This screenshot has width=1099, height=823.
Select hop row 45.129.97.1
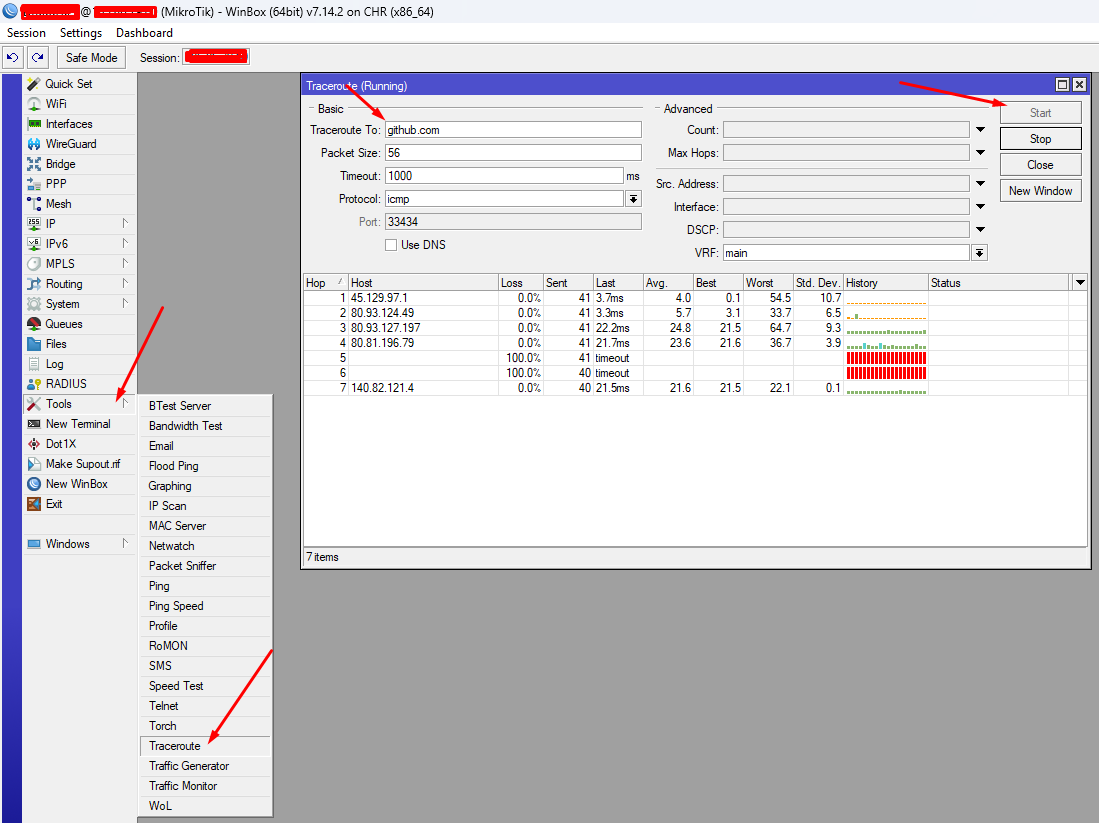695,298
